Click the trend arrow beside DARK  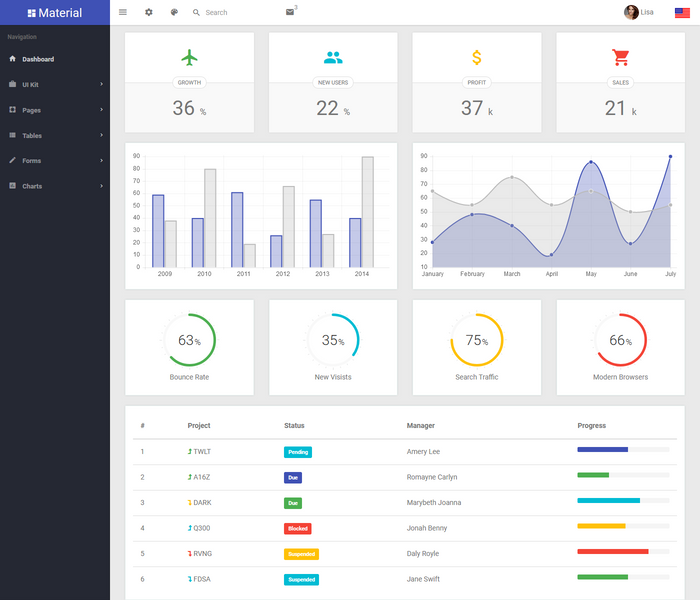coord(190,503)
